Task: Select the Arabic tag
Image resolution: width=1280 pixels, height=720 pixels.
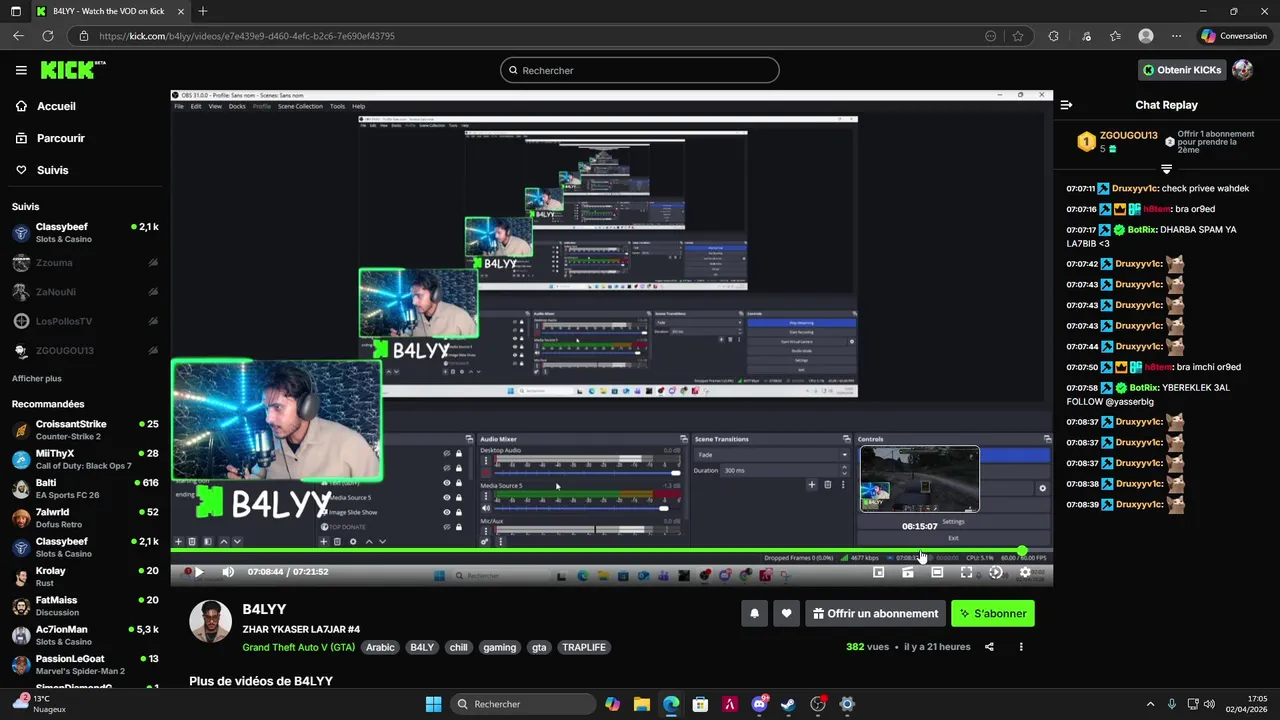Action: [x=380, y=648]
